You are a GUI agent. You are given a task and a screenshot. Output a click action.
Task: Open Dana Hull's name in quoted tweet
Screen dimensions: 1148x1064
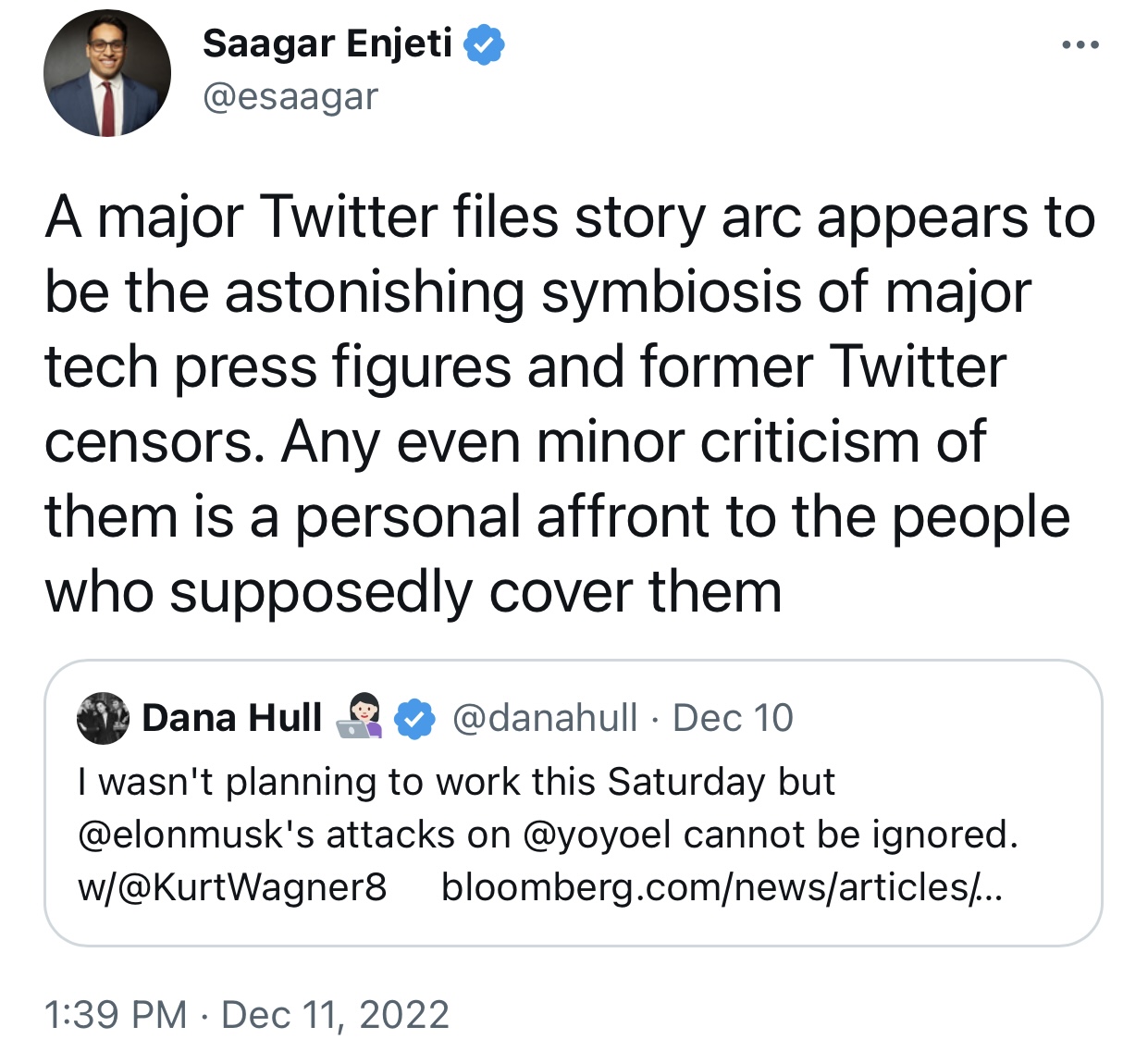232,718
